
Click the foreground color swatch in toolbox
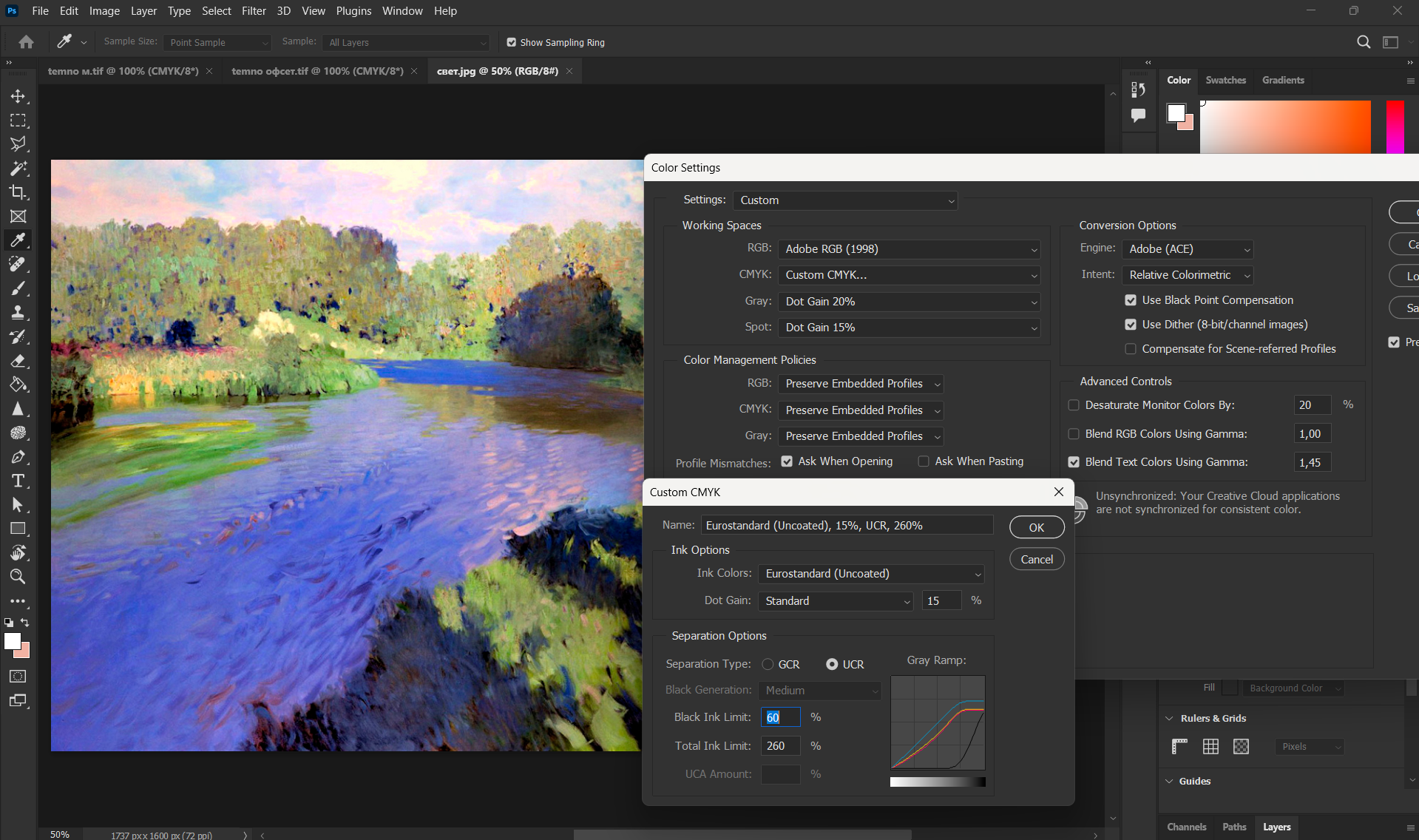click(x=13, y=642)
